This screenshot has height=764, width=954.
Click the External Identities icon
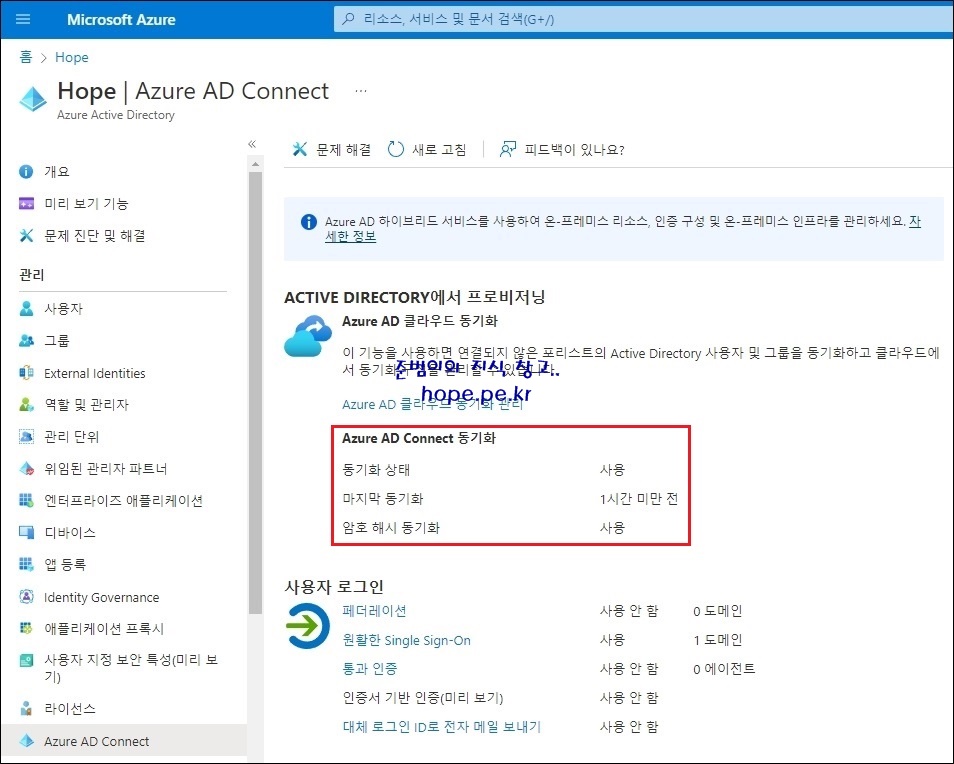pos(26,373)
